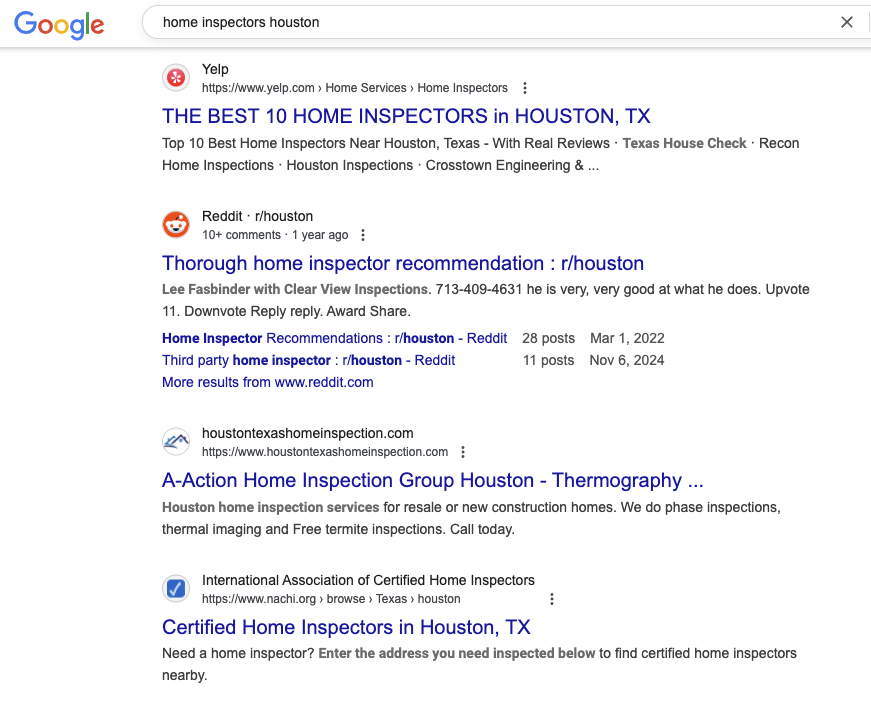This screenshot has height=702, width=871.
Task: Open three-dot menu beside the nachi.org URL
Action: (552, 599)
